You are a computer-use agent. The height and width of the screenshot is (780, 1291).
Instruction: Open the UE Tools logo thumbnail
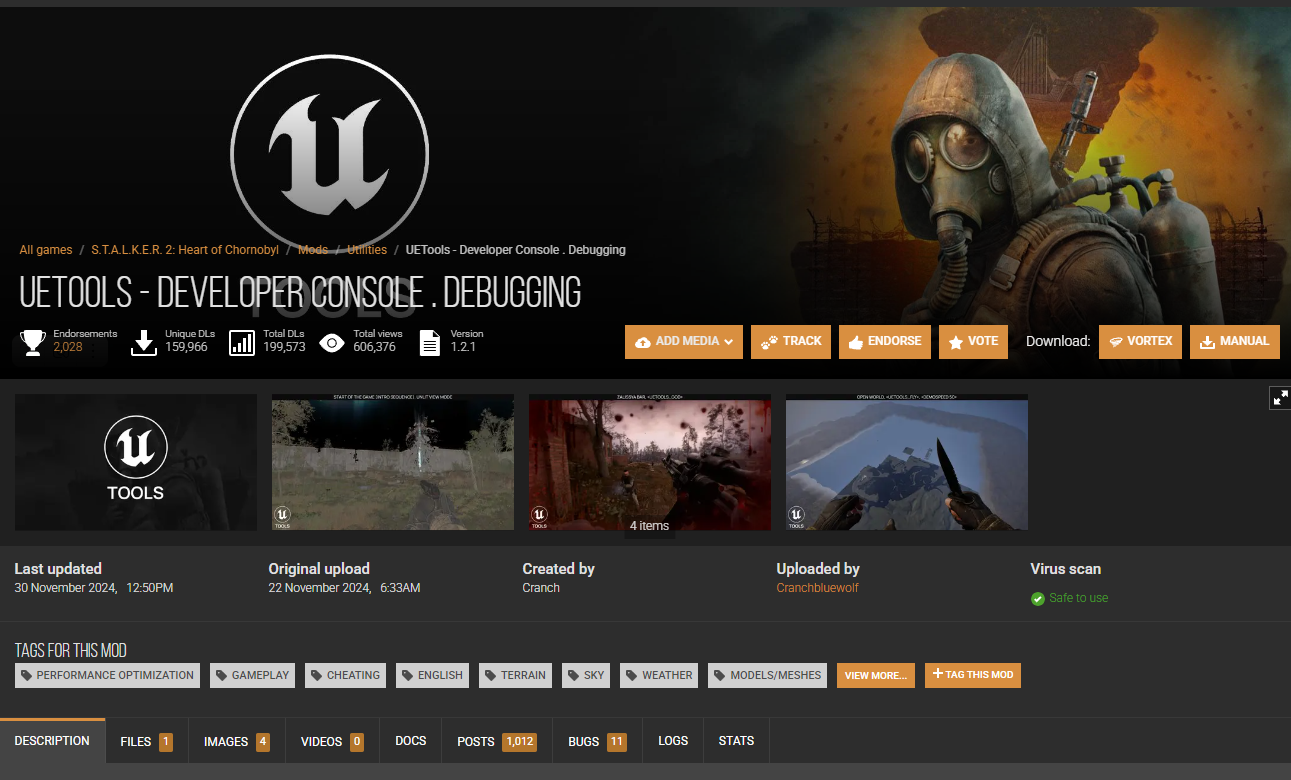pos(136,462)
